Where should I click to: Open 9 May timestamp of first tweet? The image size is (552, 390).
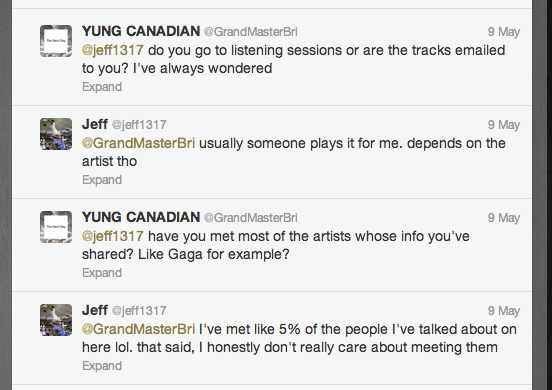(x=504, y=32)
